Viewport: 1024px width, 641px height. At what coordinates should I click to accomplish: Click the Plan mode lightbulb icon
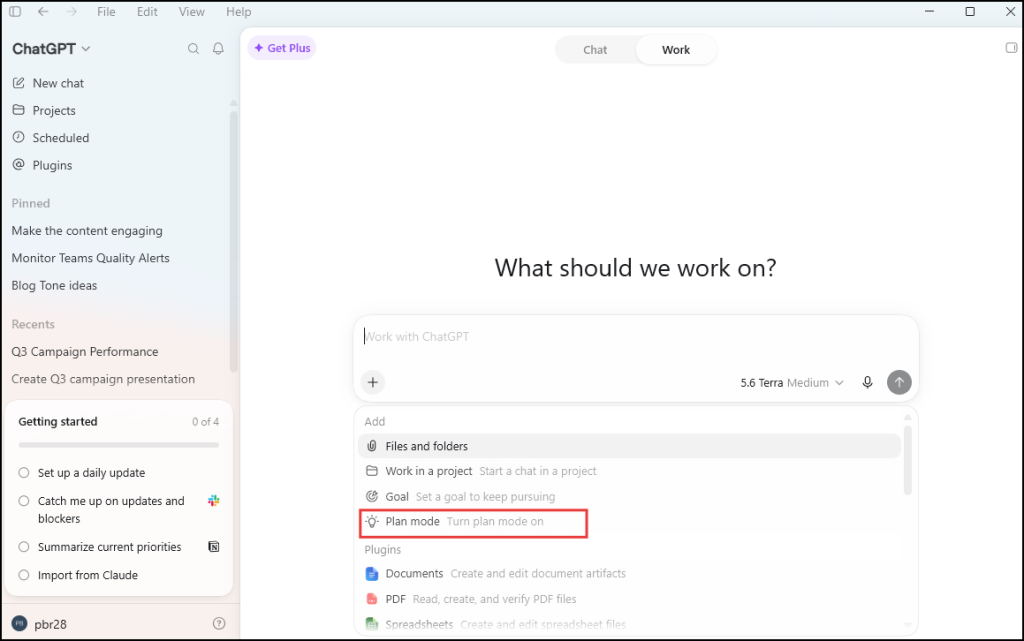[x=372, y=522]
